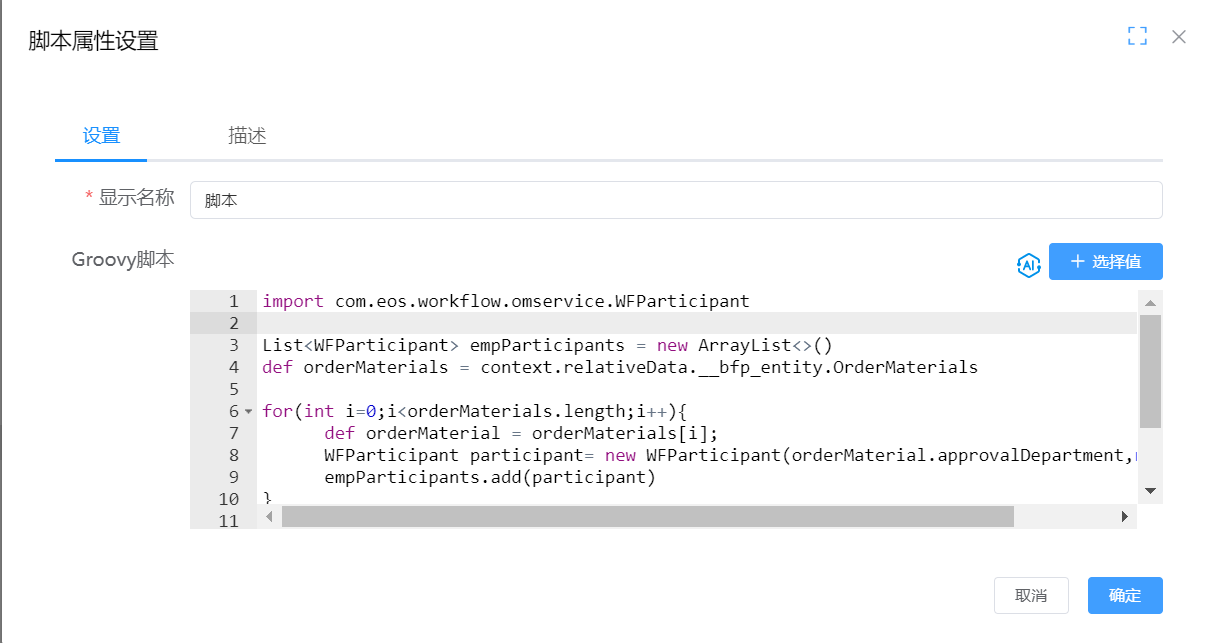Close the 脚本属性设置 dialog
1215x643 pixels.
pyautogui.click(x=1179, y=37)
